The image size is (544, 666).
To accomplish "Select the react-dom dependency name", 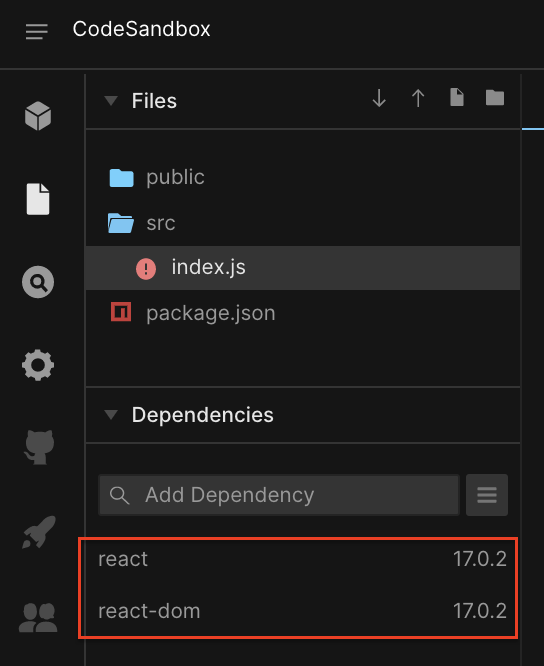I will [x=149, y=611].
